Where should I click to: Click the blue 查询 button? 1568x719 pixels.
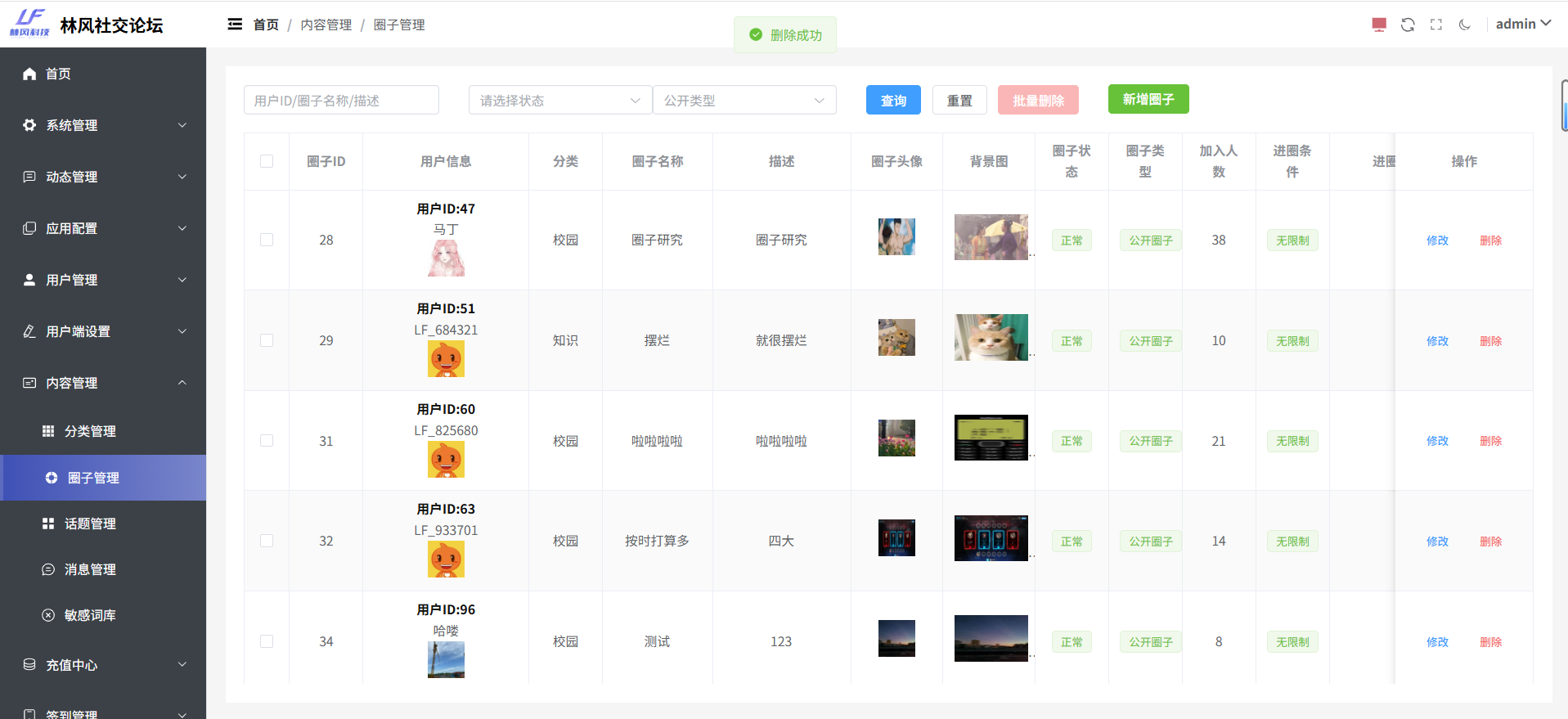[x=893, y=100]
